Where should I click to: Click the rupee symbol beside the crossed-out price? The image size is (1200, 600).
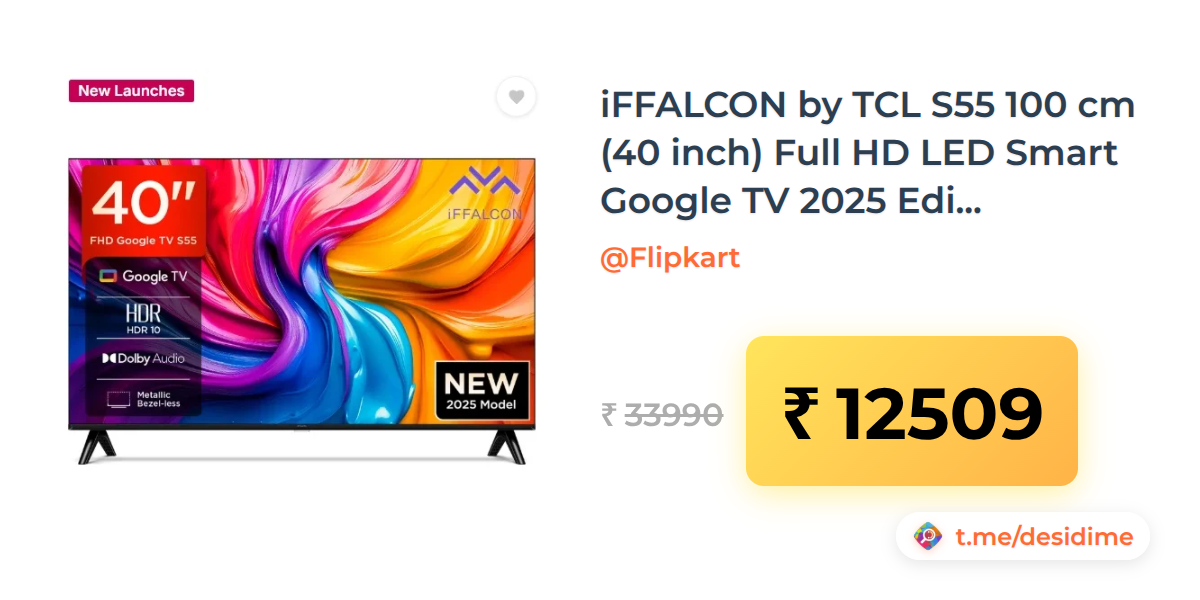[x=608, y=414]
